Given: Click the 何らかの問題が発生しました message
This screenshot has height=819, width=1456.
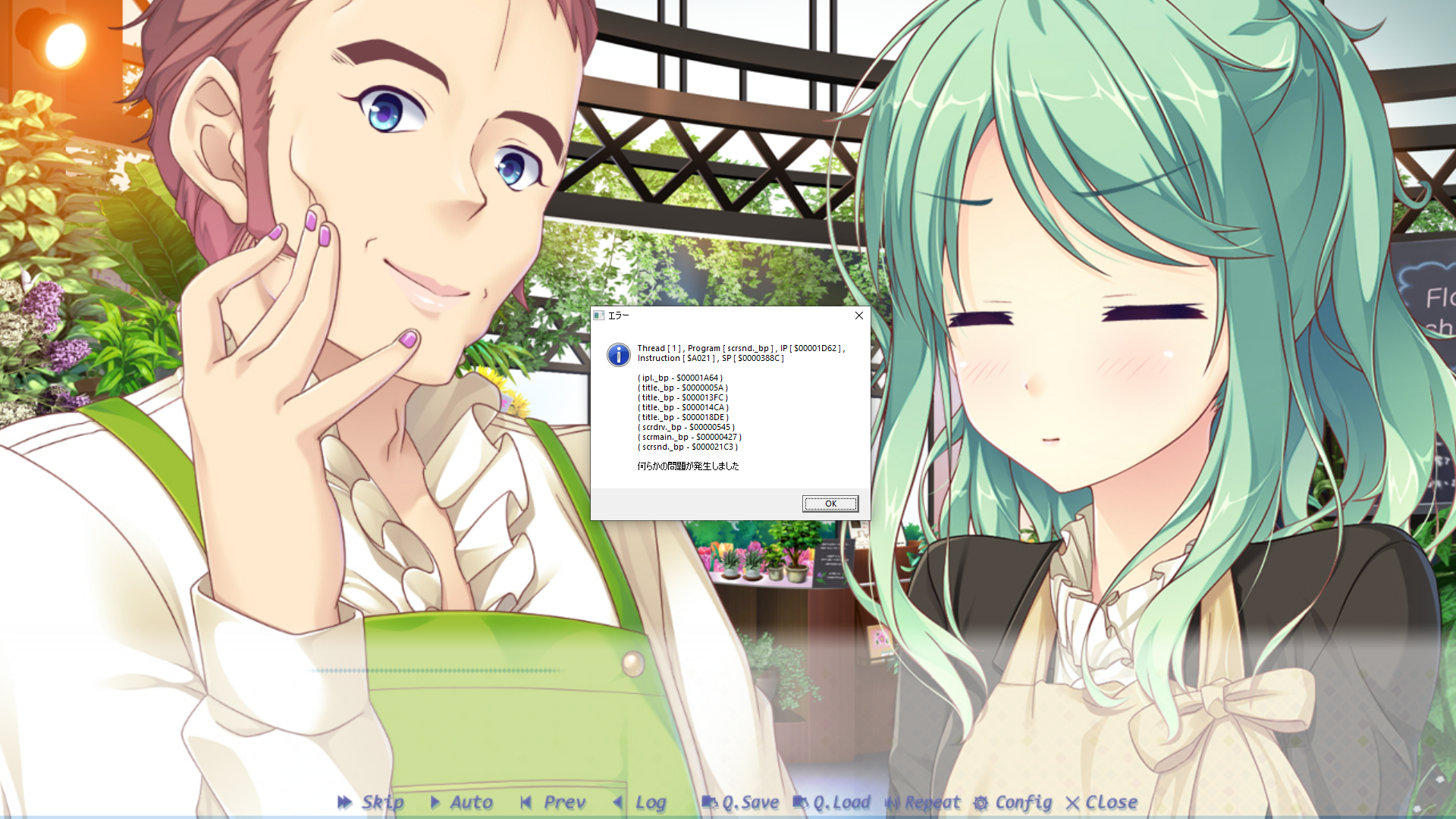Looking at the screenshot, I should [x=688, y=466].
